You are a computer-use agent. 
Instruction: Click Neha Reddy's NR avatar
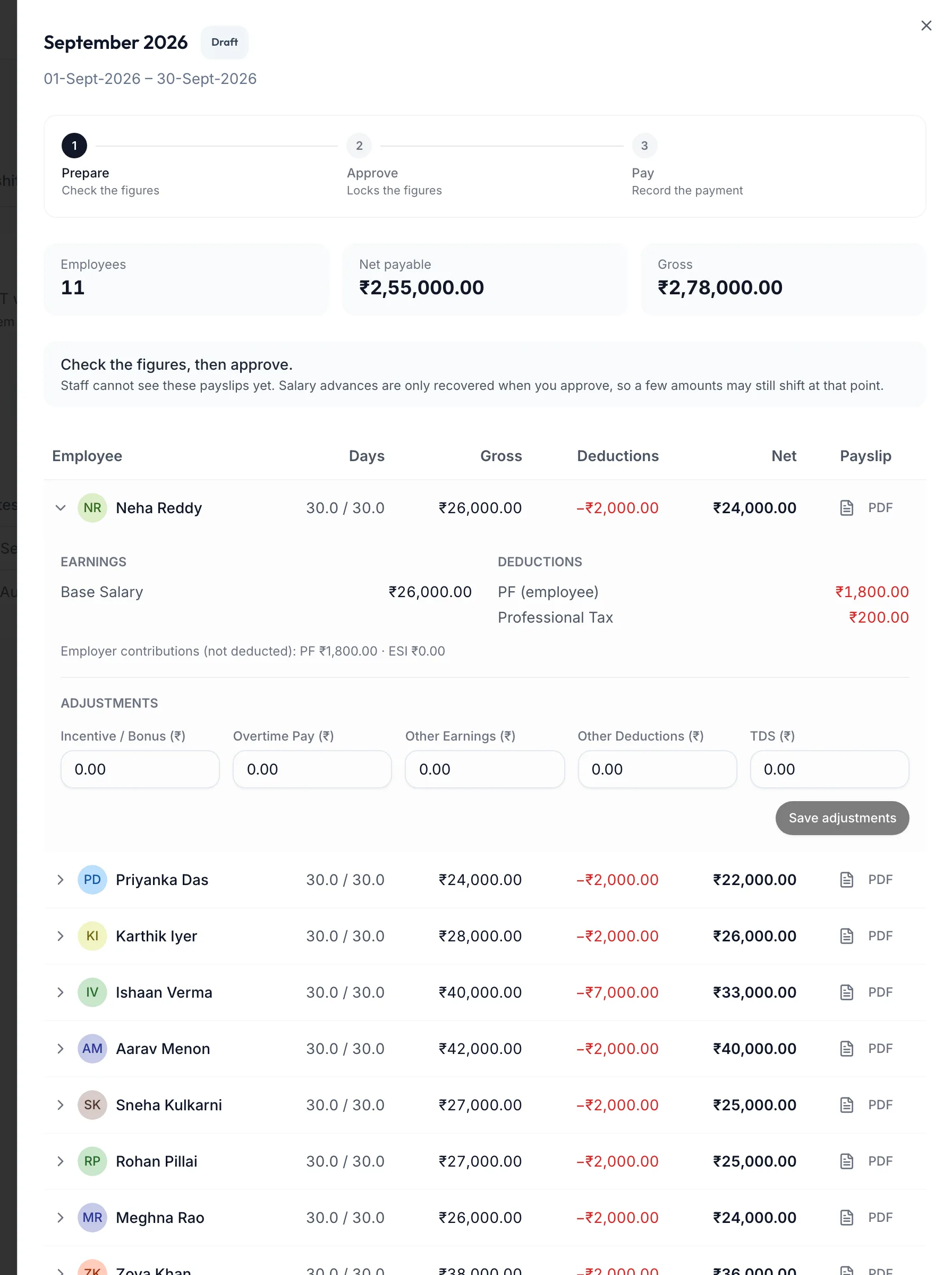(x=92, y=507)
